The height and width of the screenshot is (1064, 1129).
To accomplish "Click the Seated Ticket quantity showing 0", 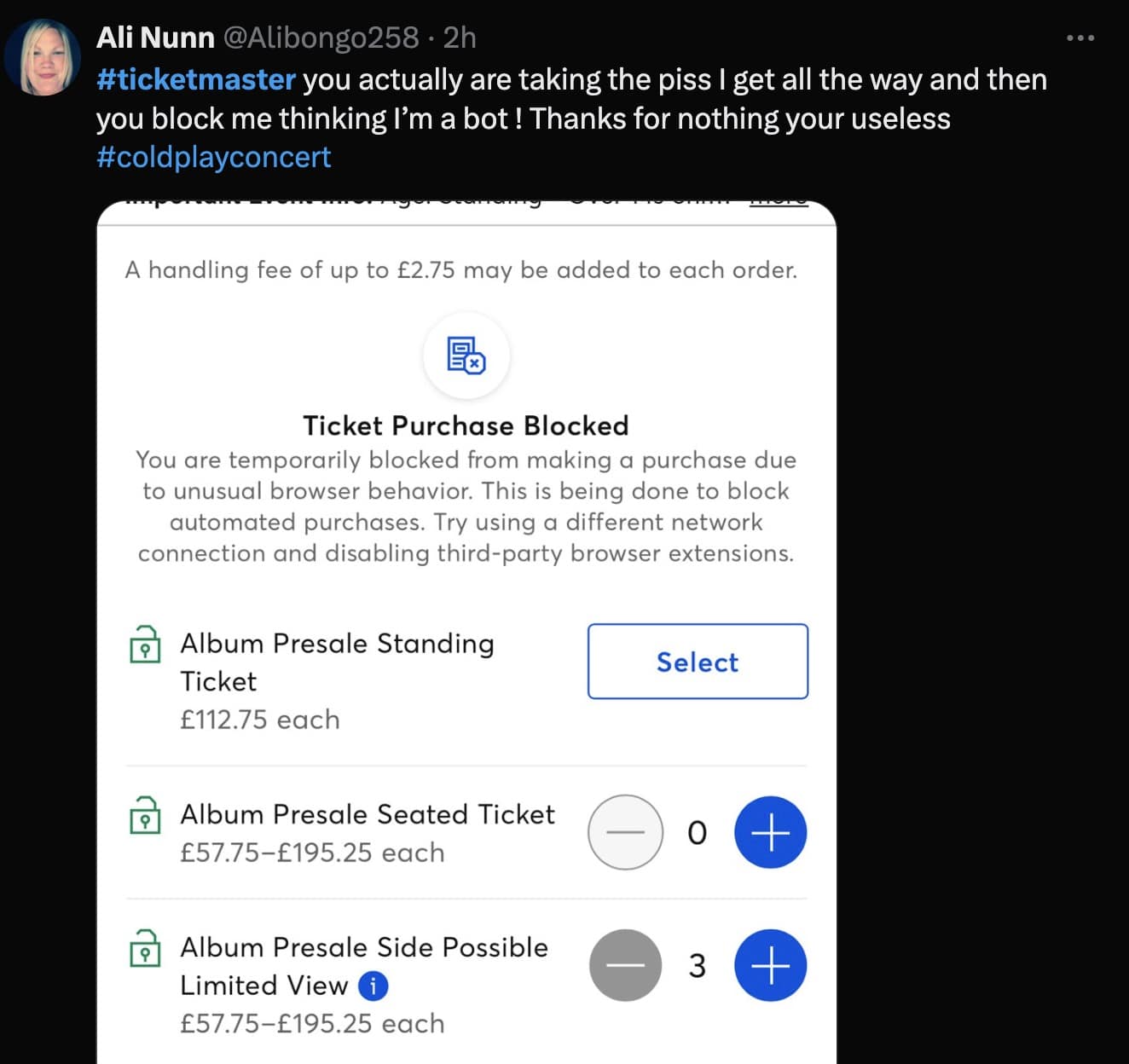I will [698, 833].
